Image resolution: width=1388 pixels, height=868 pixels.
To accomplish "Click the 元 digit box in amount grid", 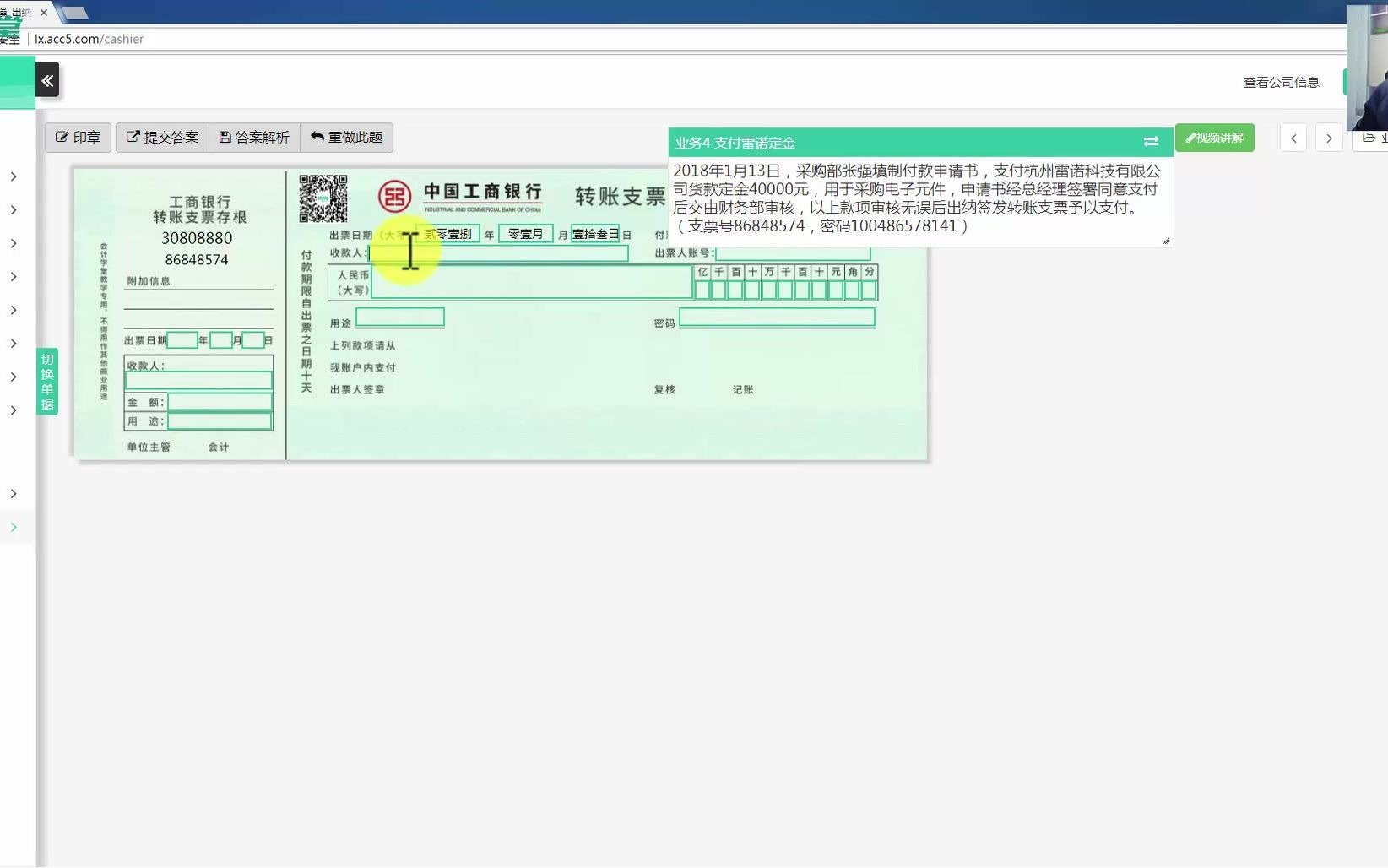I will click(x=836, y=290).
